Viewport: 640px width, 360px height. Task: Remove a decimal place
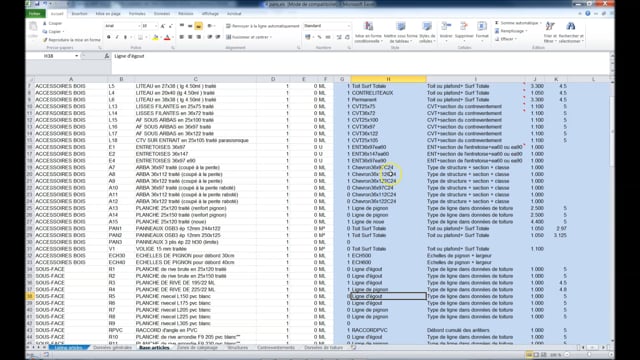coord(347,37)
